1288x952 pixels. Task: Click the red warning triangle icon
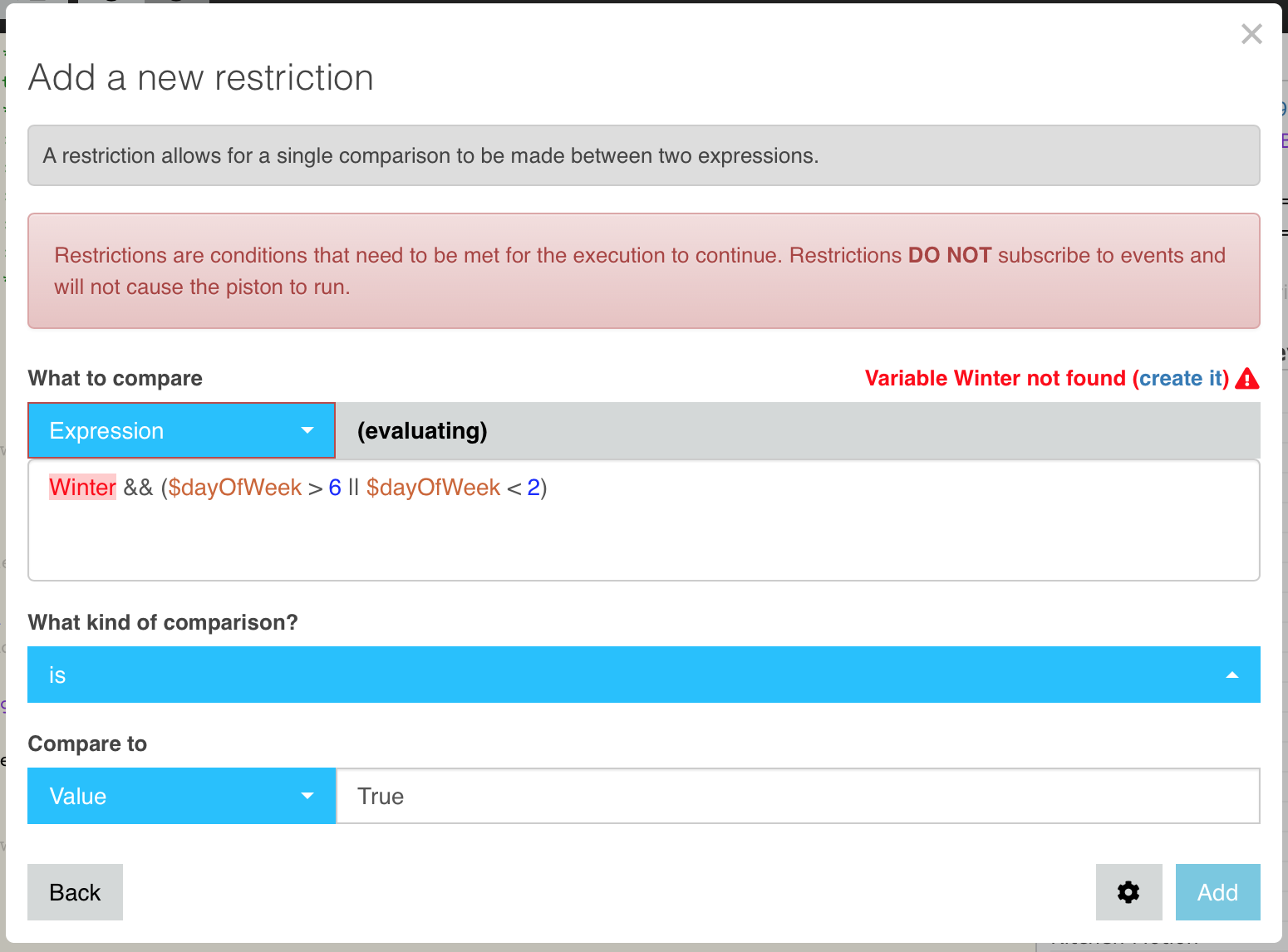1247,379
